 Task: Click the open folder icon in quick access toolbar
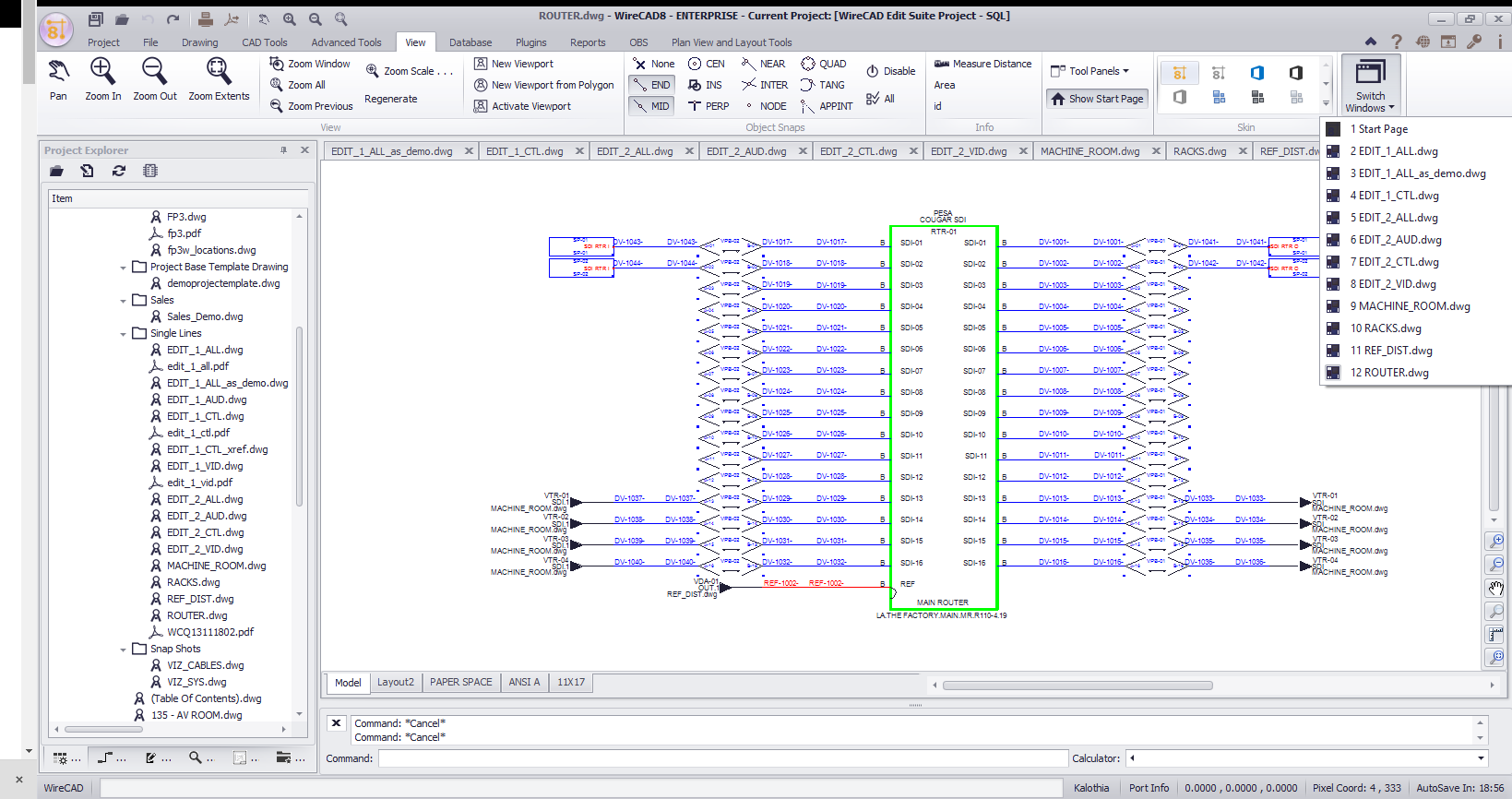click(x=122, y=18)
